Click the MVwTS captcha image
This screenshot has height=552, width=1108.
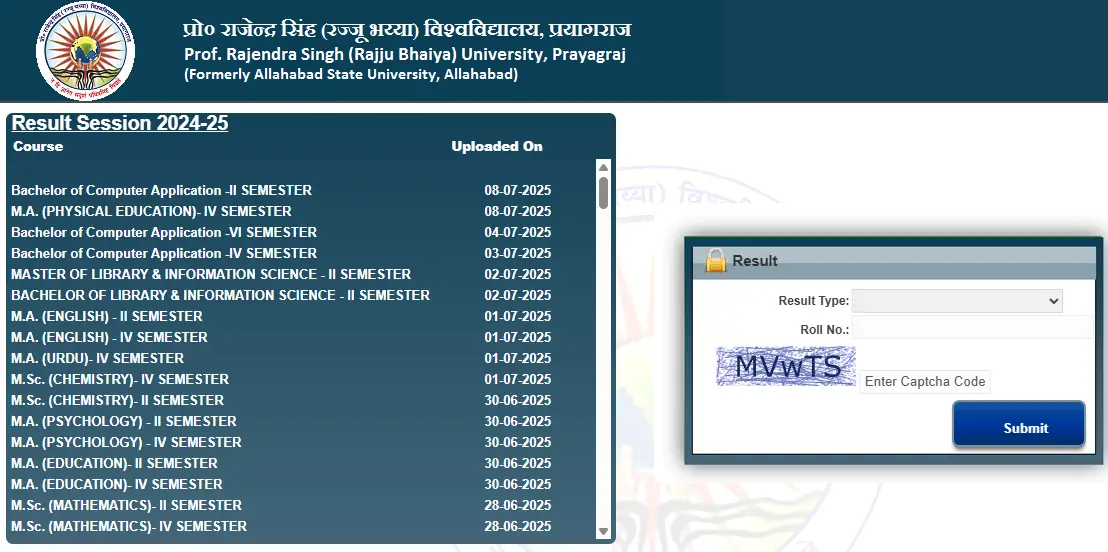786,366
